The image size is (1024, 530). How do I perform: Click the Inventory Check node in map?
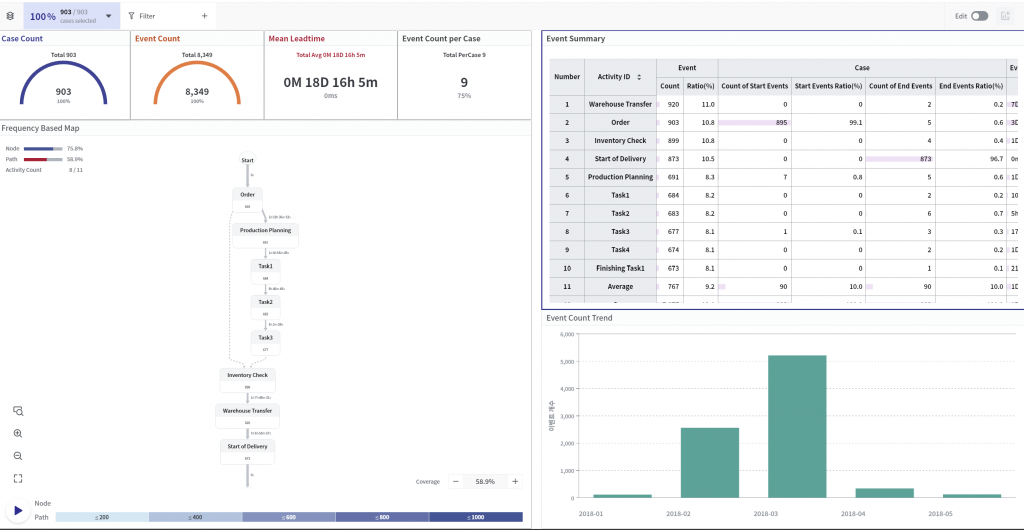247,376
